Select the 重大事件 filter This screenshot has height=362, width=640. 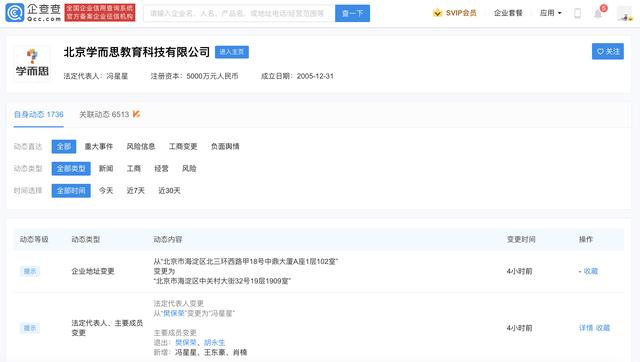tap(99, 147)
